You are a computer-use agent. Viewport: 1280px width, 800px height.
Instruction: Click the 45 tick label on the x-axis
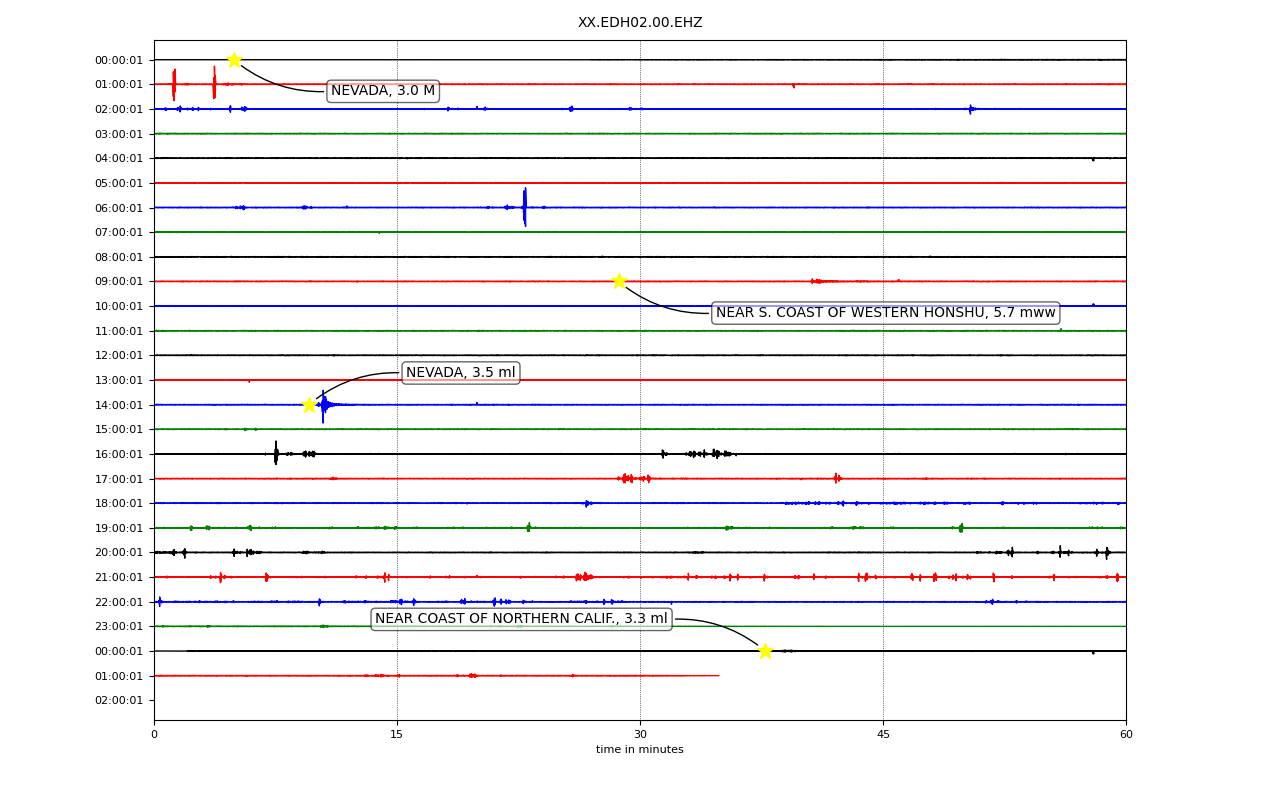(x=883, y=735)
